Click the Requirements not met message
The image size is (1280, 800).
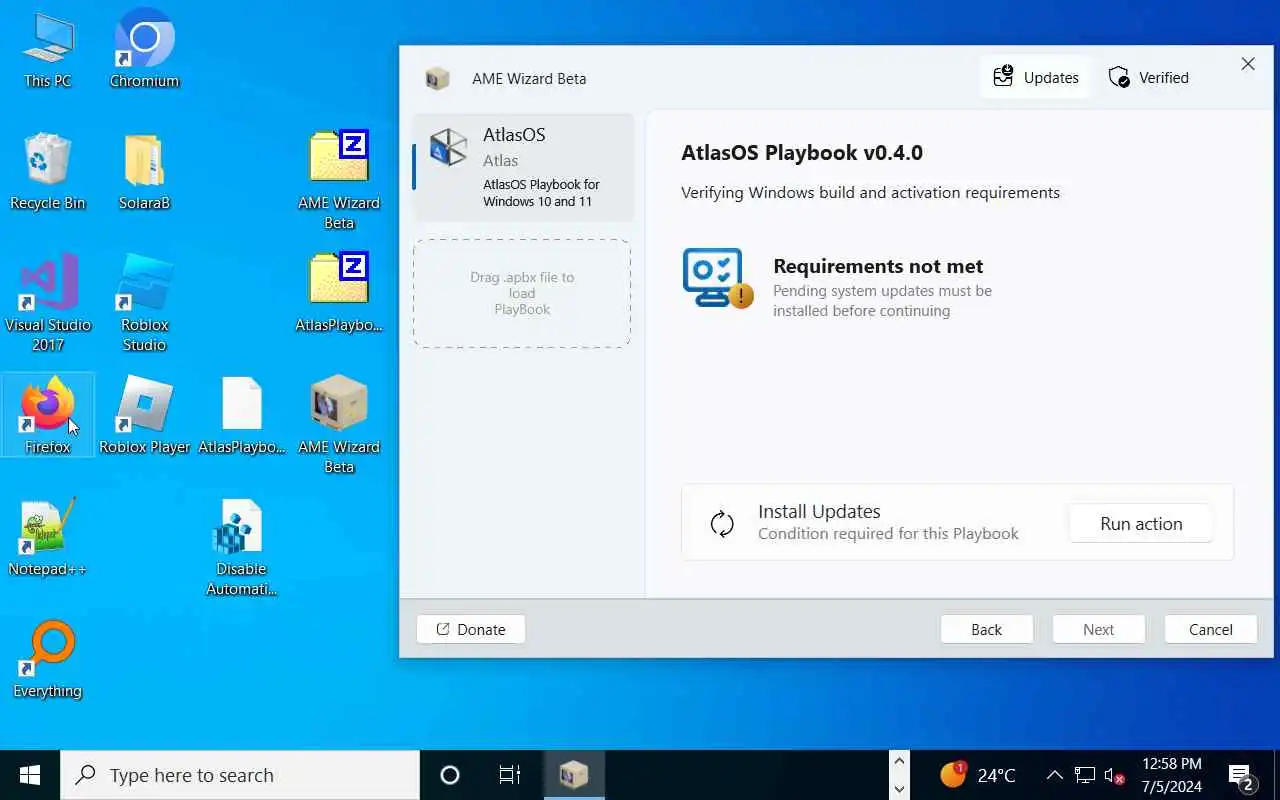click(x=878, y=266)
